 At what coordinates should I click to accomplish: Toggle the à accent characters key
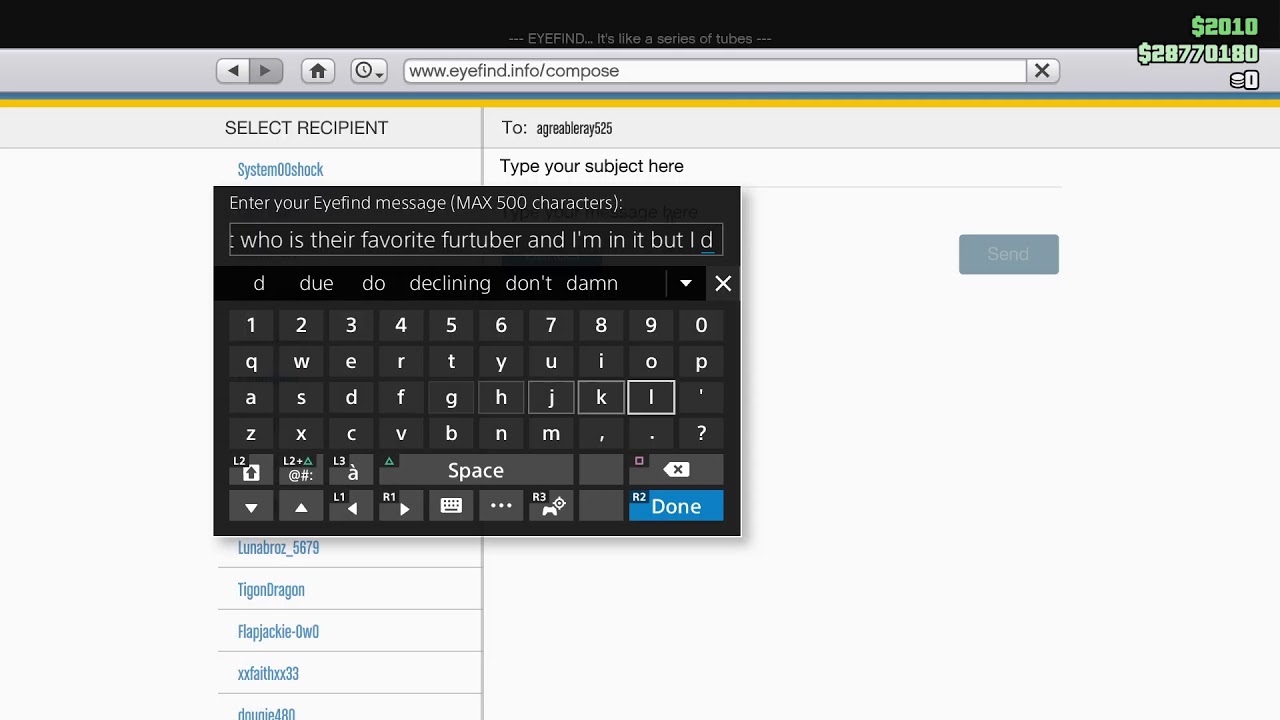click(x=351, y=471)
